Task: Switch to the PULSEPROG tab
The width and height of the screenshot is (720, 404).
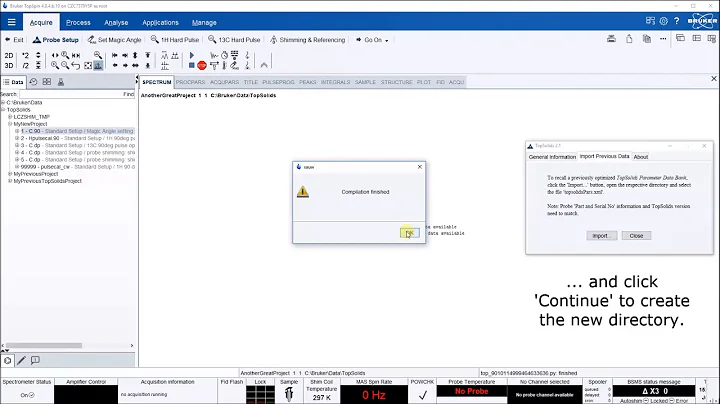Action: (278, 82)
